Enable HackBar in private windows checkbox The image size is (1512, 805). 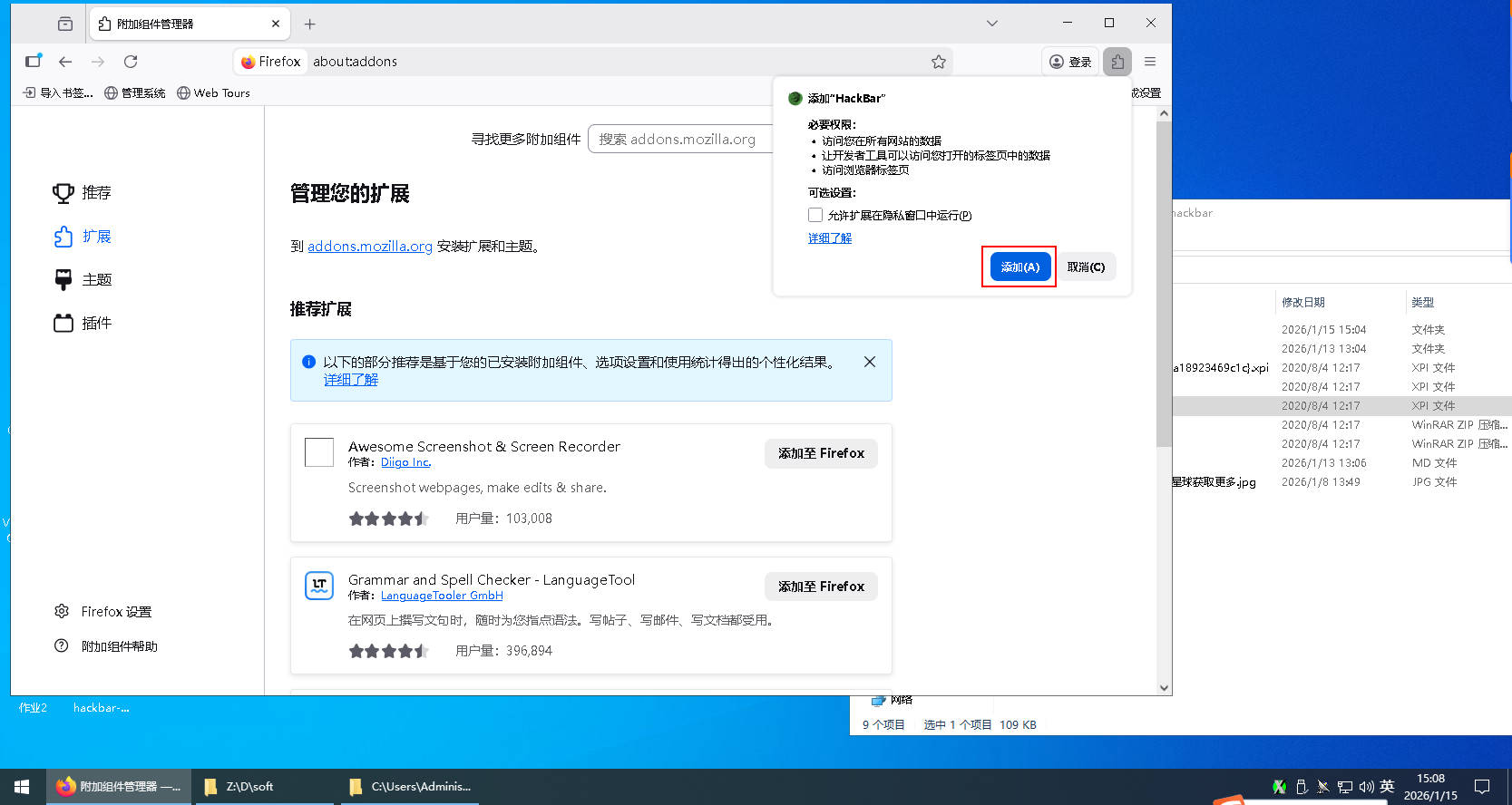[815, 216]
